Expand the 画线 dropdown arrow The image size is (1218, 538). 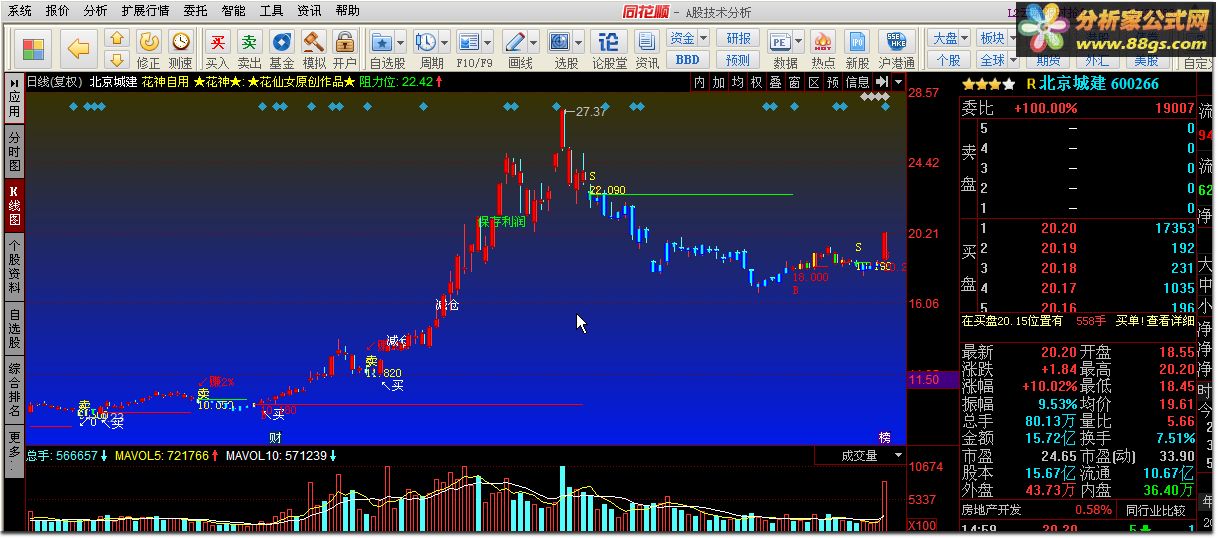click(x=534, y=43)
